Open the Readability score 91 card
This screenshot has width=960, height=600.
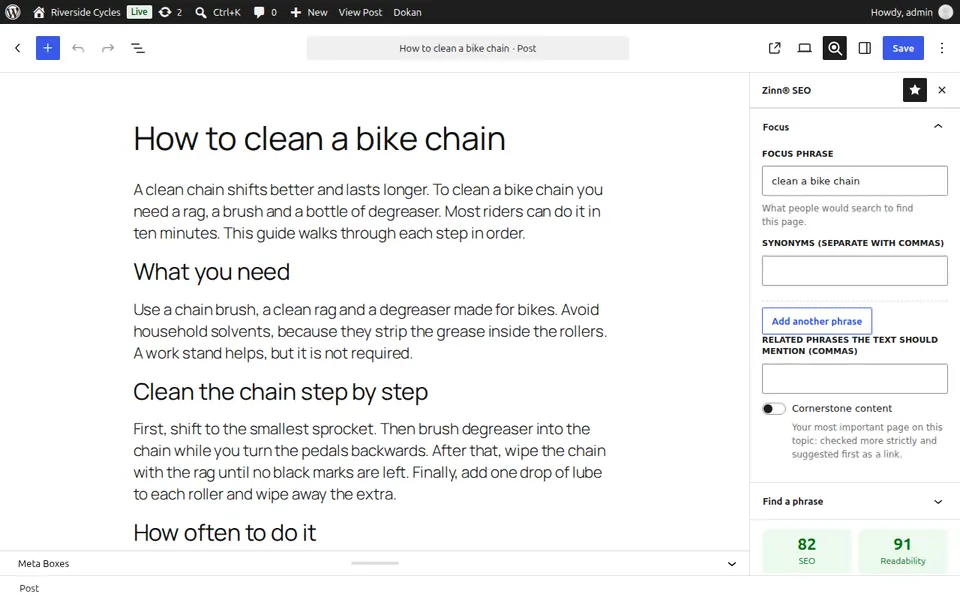coord(903,551)
